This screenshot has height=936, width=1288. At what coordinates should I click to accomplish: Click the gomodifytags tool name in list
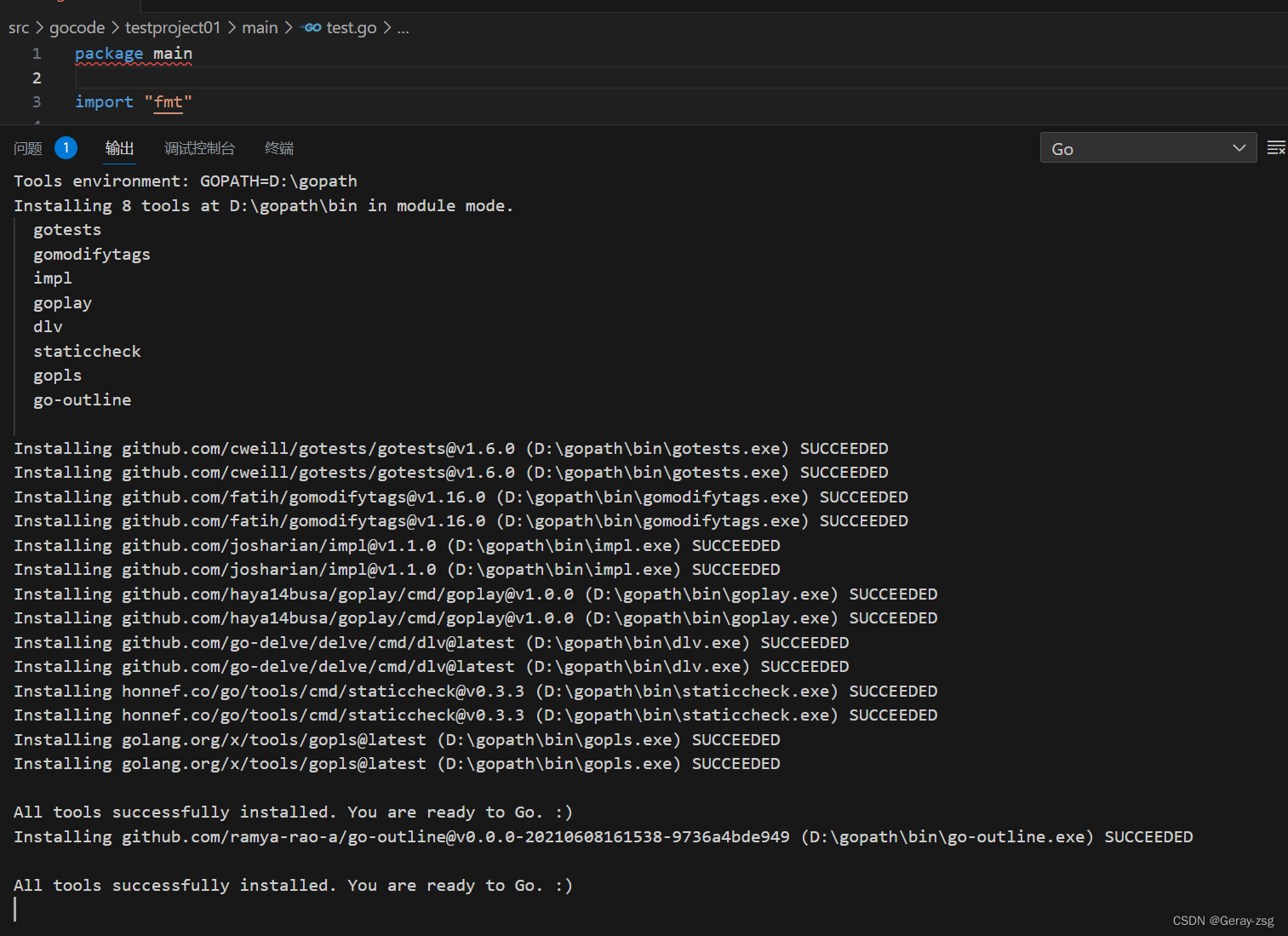pyautogui.click(x=92, y=255)
